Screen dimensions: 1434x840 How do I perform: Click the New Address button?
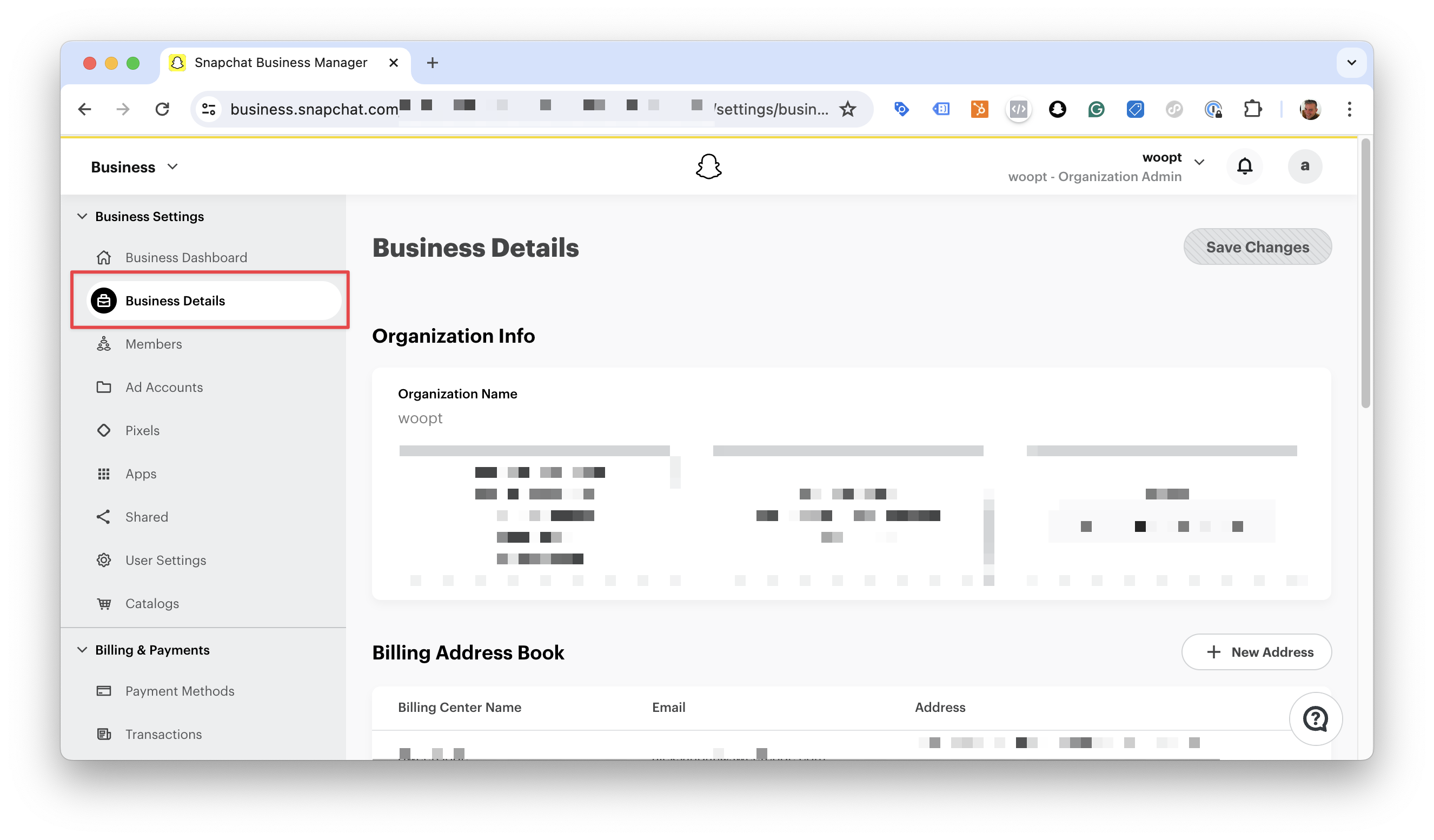pos(1256,652)
